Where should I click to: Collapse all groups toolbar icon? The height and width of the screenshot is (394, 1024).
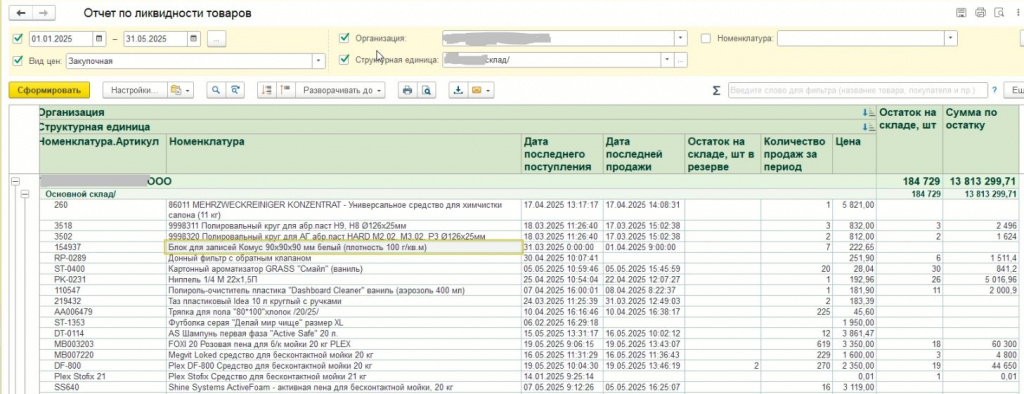pos(266,90)
